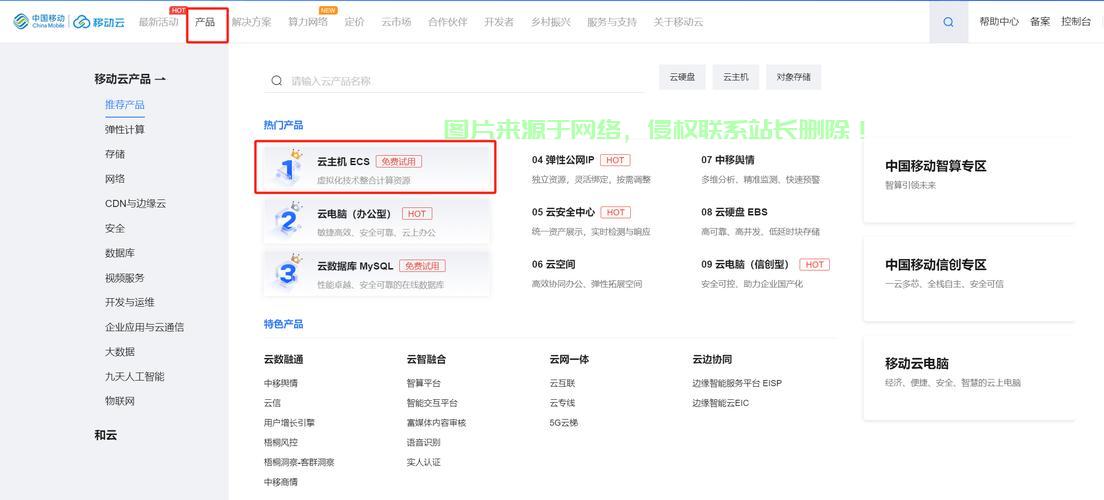Click the search magnifier icon in header
The image size is (1104, 500).
pos(948,22)
